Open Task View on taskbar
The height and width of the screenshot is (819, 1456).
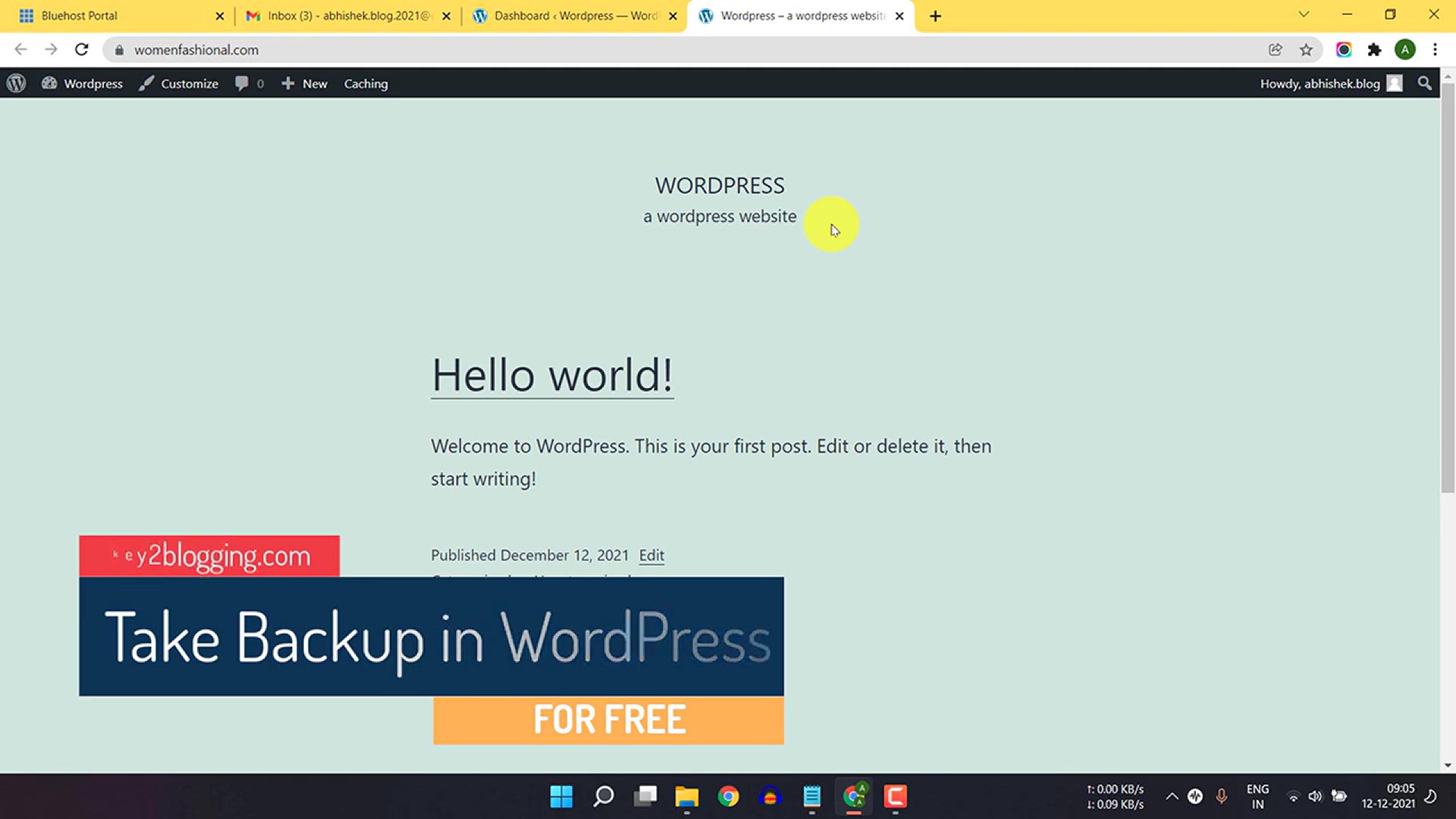tap(645, 796)
